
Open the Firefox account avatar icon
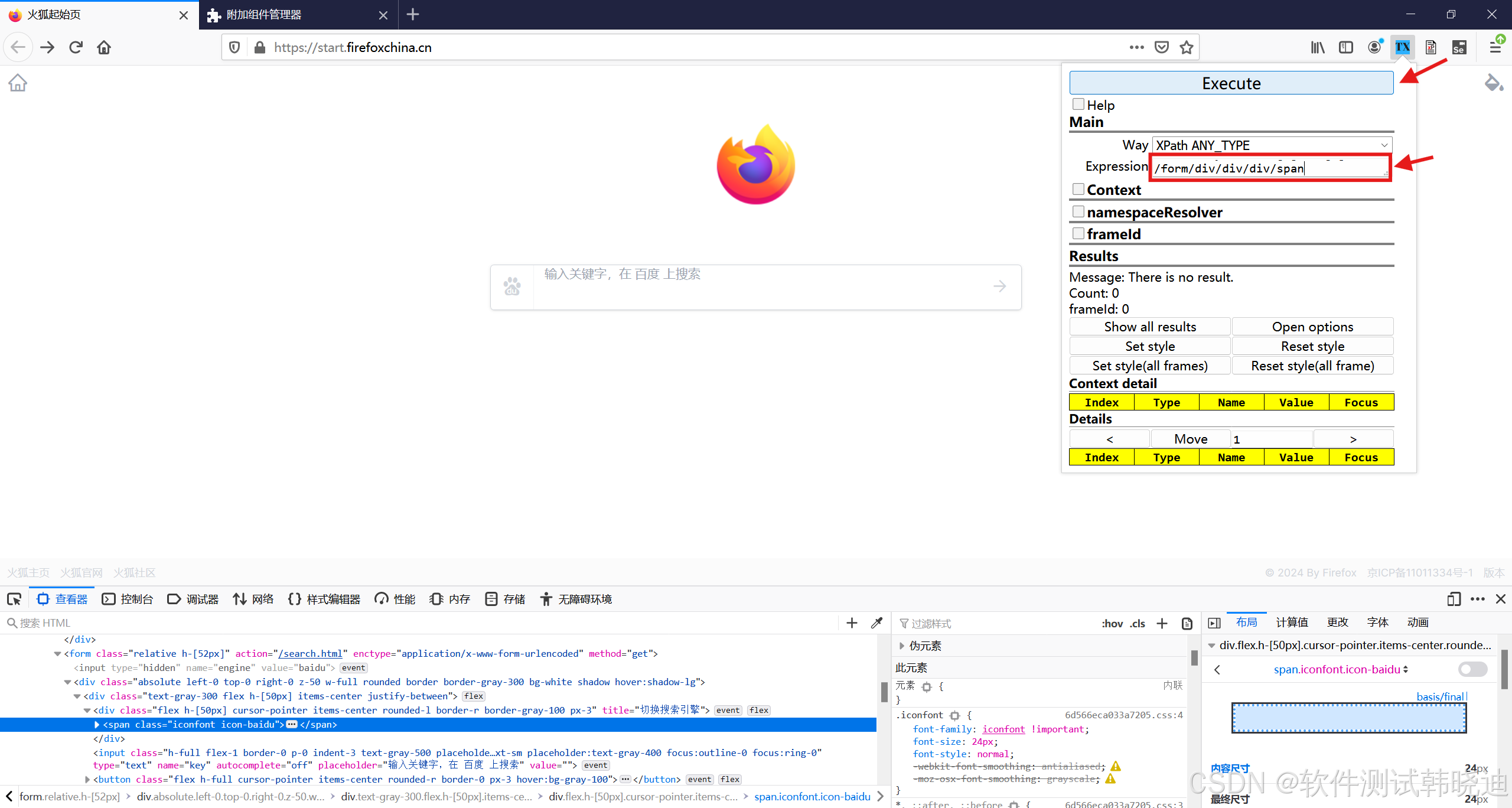click(x=1374, y=47)
